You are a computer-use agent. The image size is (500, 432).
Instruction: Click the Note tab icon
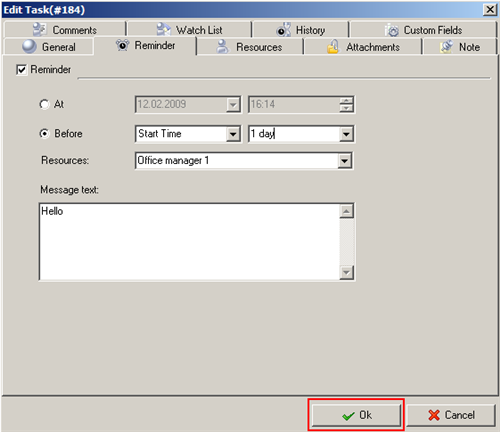(x=447, y=46)
